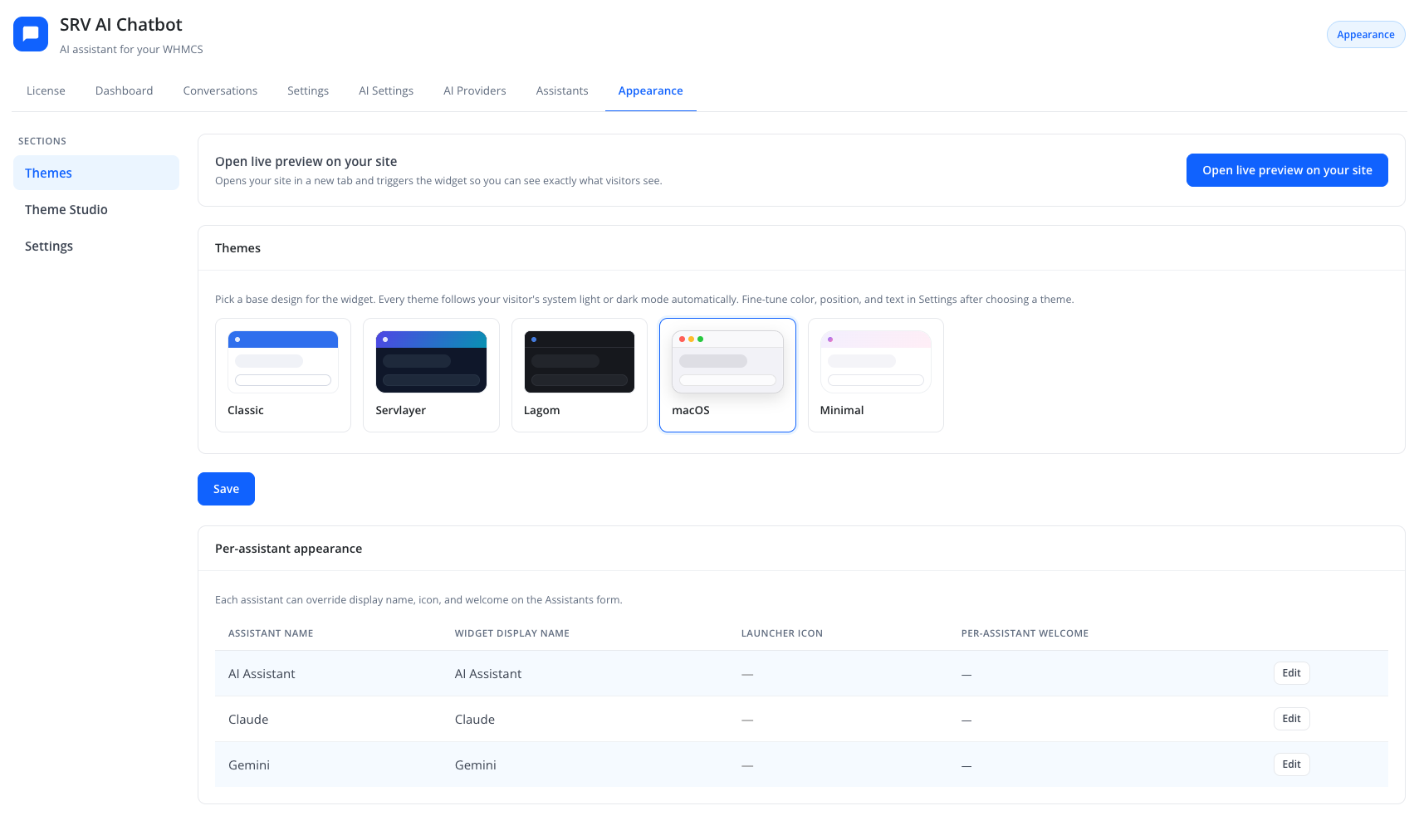Viewport: 1419px width, 840px height.
Task: Click Claude in the Widget Display Name column
Action: [x=475, y=720]
